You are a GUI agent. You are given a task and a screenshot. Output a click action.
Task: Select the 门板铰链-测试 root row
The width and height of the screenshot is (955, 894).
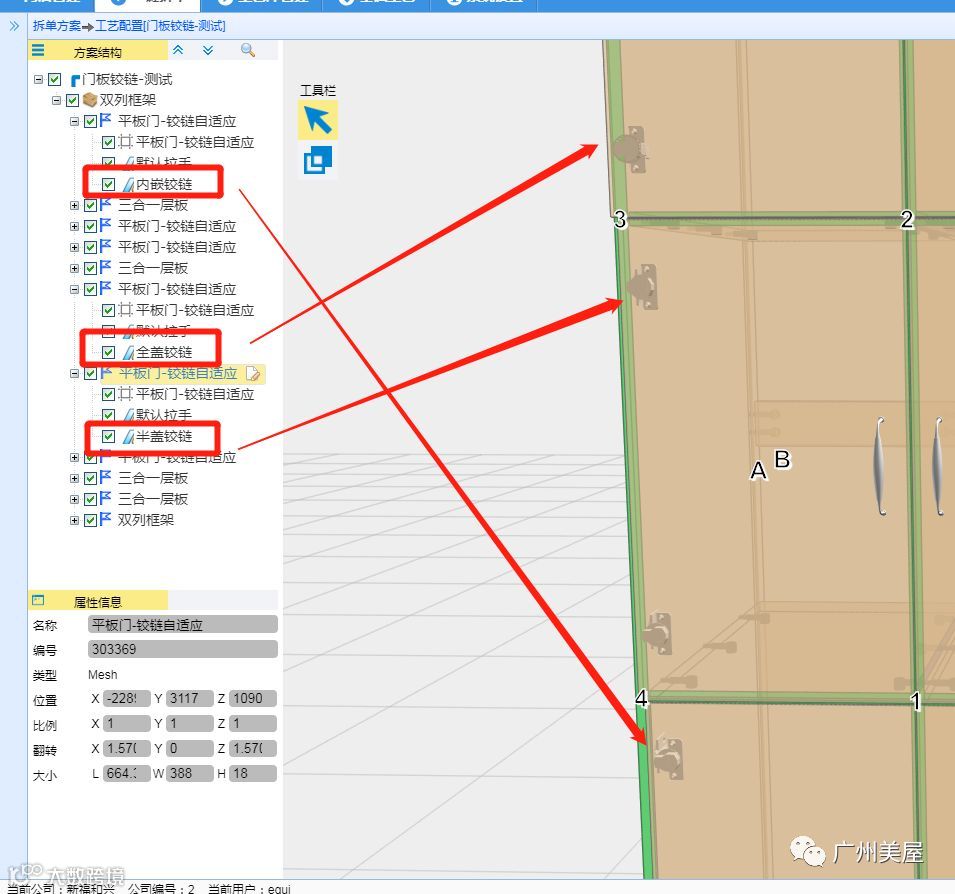[x=127, y=79]
